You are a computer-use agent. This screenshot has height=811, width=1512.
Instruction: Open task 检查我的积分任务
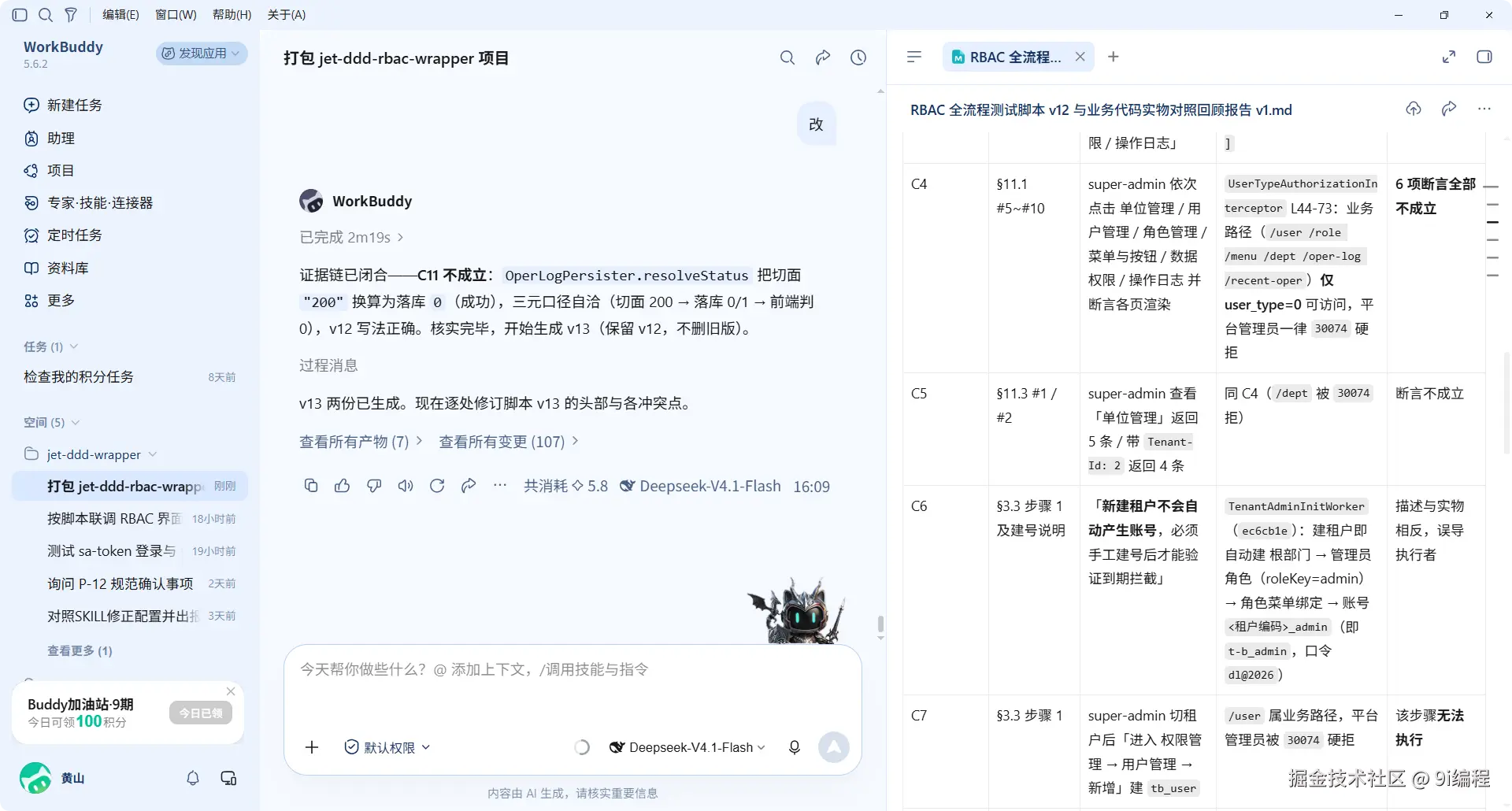coord(130,377)
